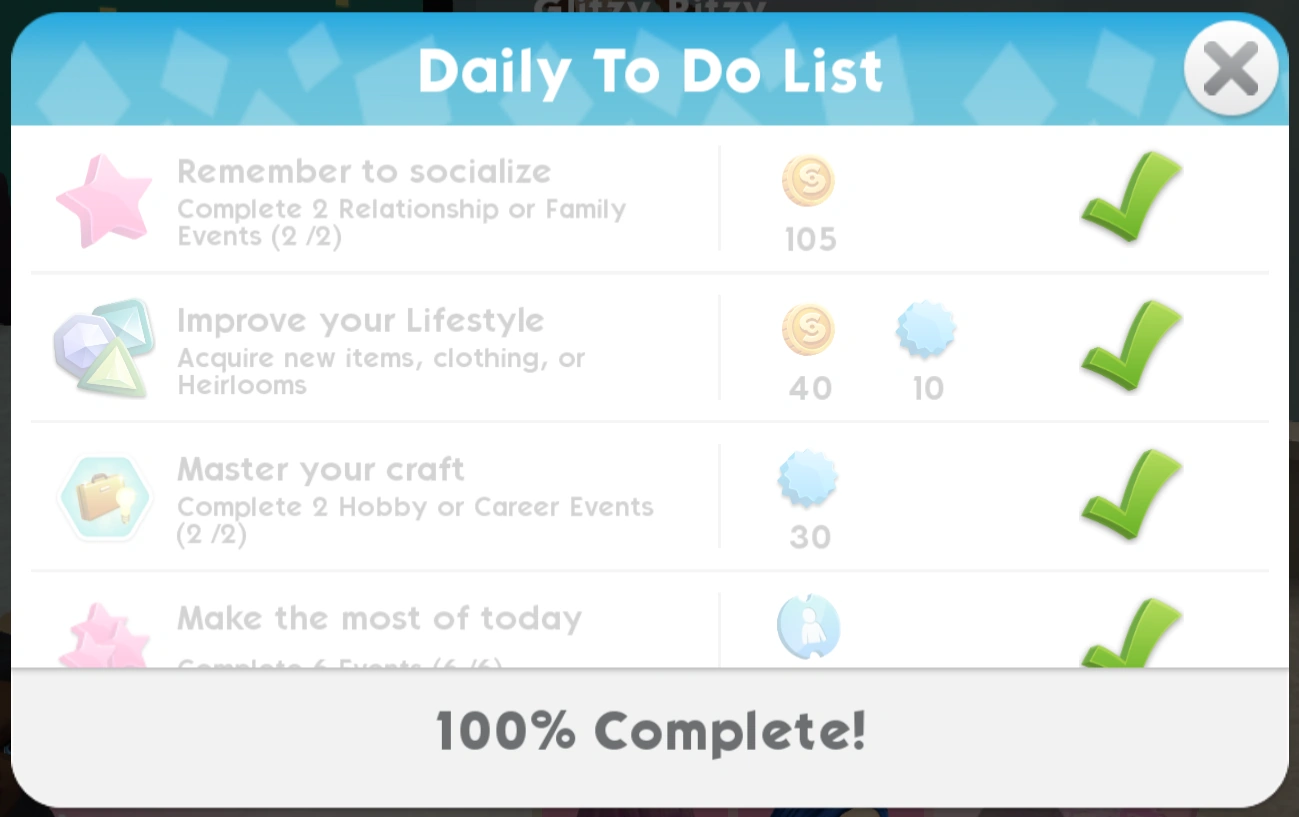Tap the green checkmark for Make the most of today
The width and height of the screenshot is (1299, 817).
[1131, 632]
